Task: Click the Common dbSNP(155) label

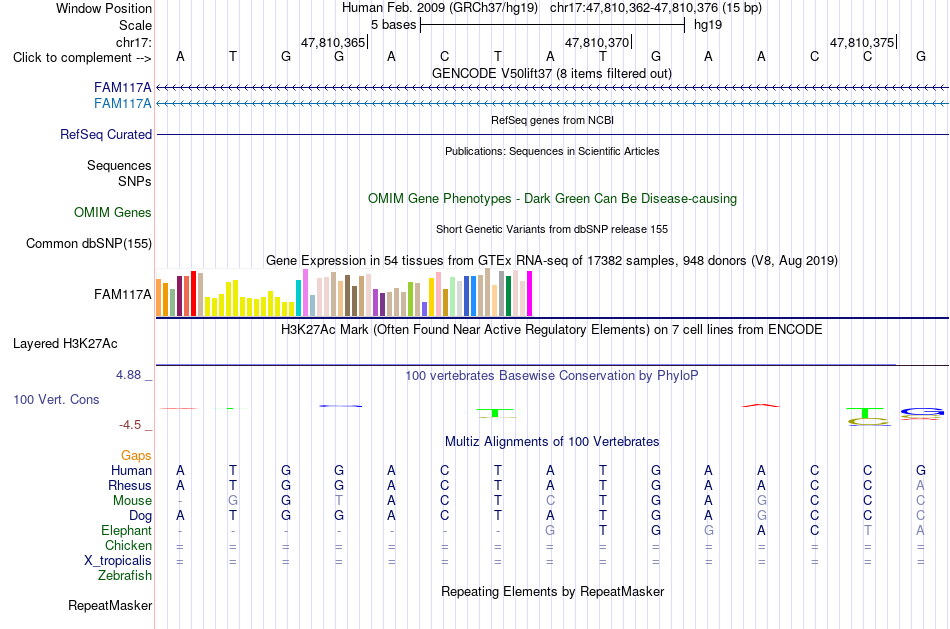Action: (89, 244)
